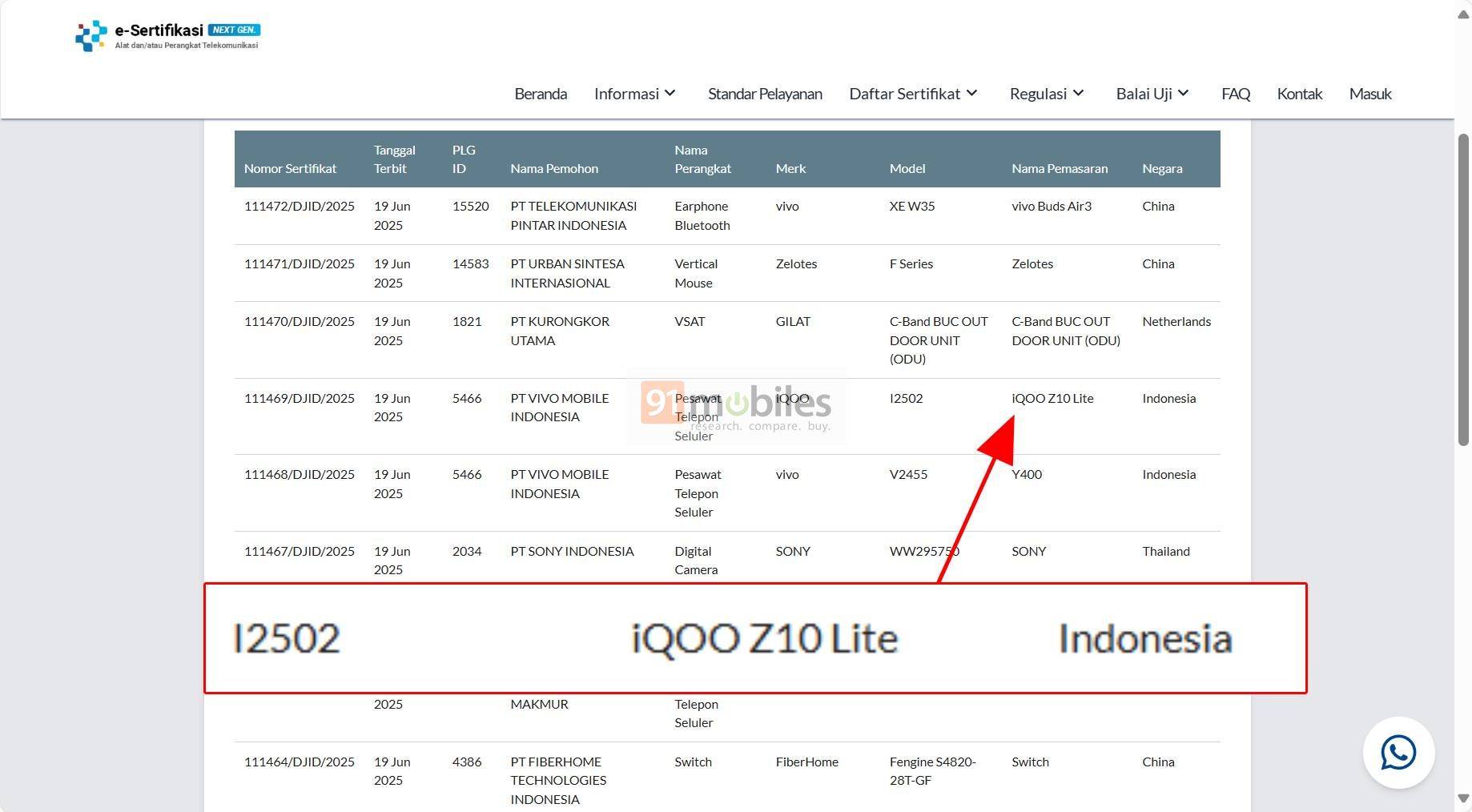The width and height of the screenshot is (1472, 812).
Task: Click the Merk column header
Action: pyautogui.click(x=790, y=168)
